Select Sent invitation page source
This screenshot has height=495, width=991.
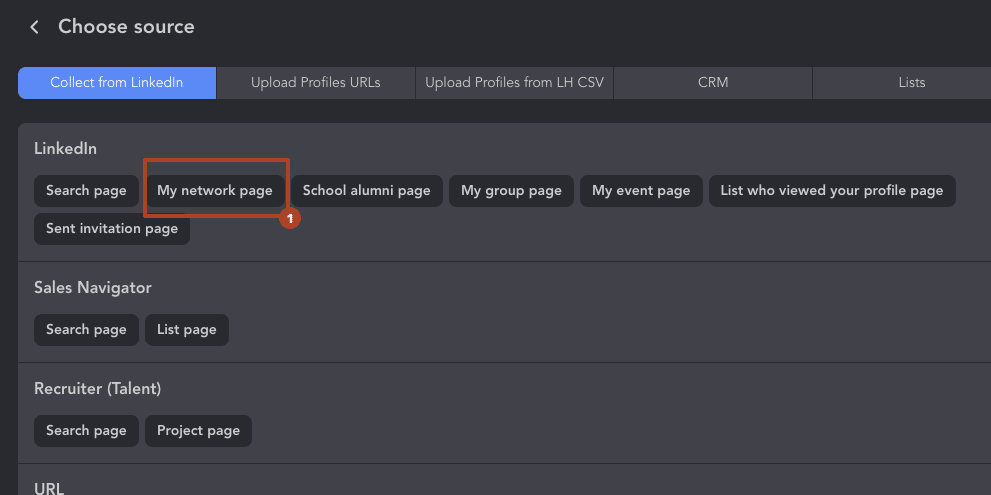(x=112, y=229)
